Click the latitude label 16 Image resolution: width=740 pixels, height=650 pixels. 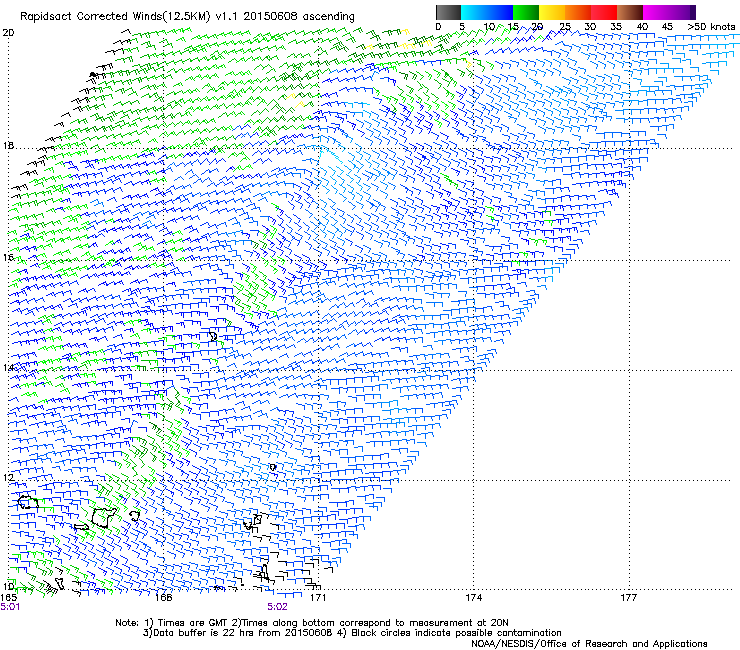click(x=8, y=257)
